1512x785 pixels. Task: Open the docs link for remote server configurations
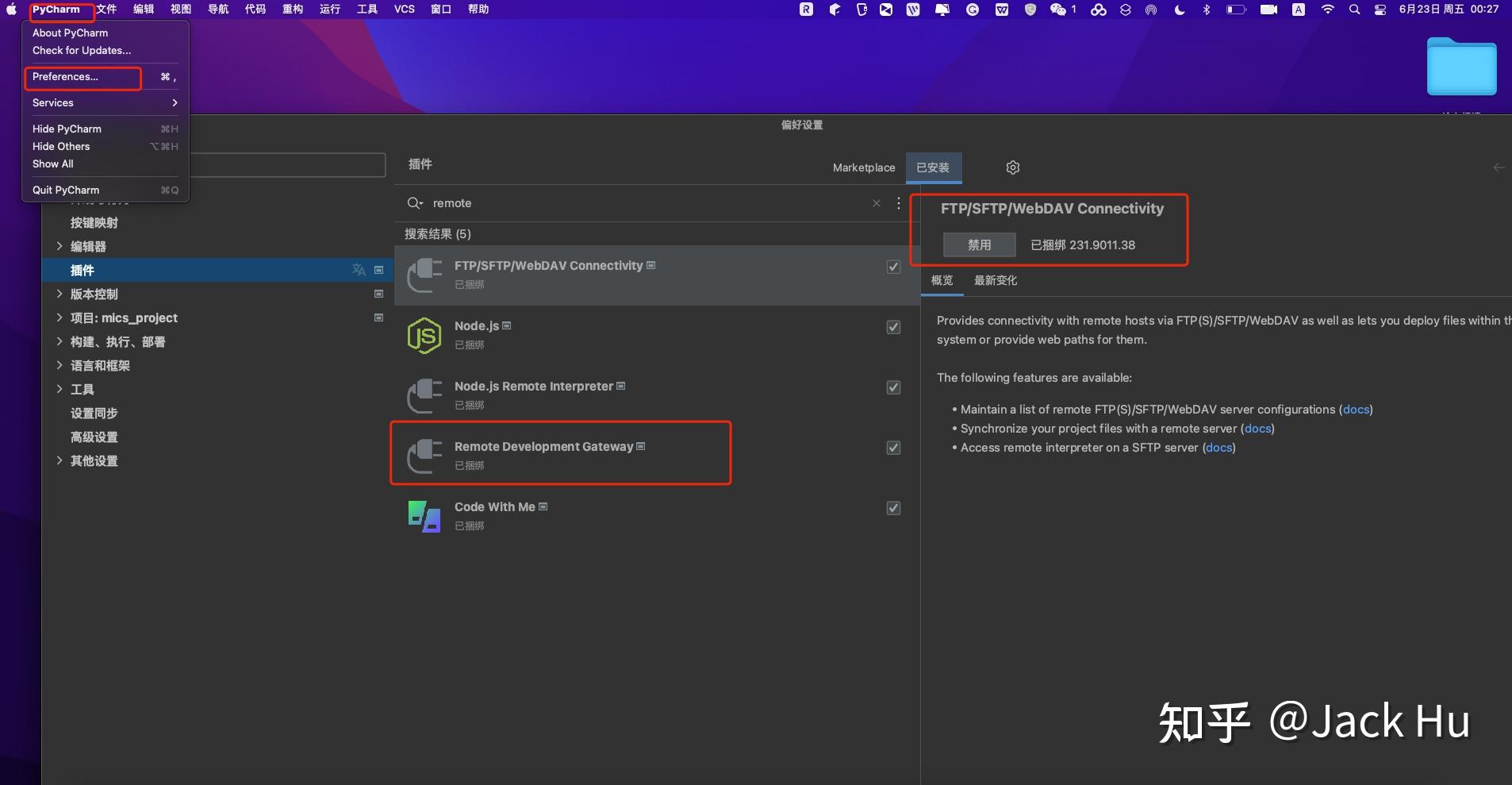click(1357, 410)
